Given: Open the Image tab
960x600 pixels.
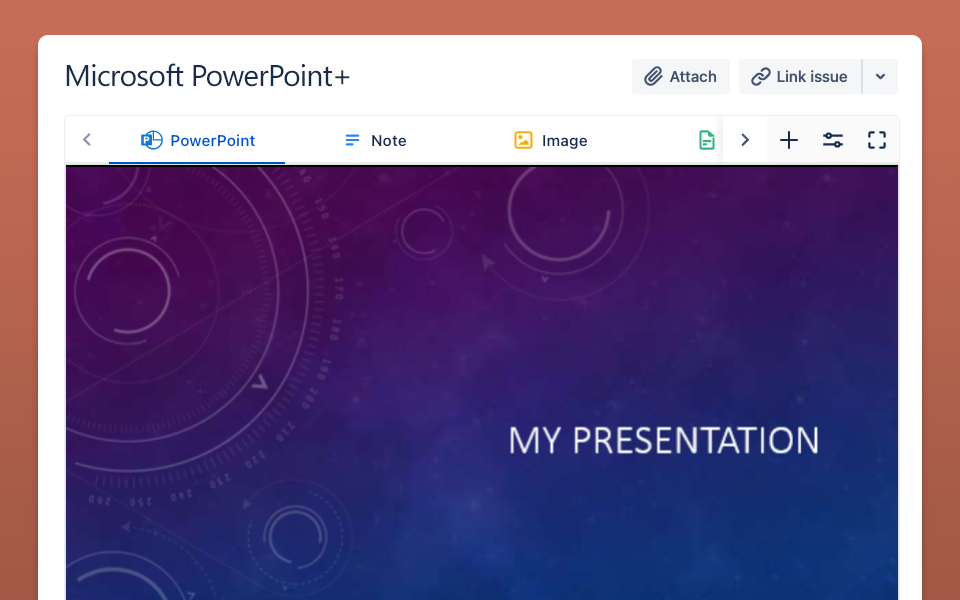Looking at the screenshot, I should pos(550,140).
